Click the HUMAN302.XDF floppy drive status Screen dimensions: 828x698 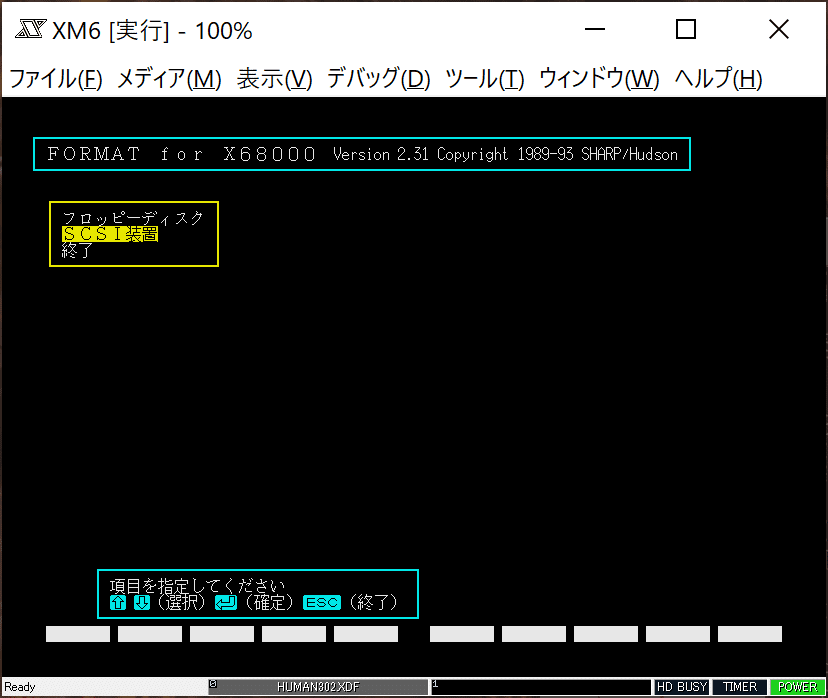318,687
